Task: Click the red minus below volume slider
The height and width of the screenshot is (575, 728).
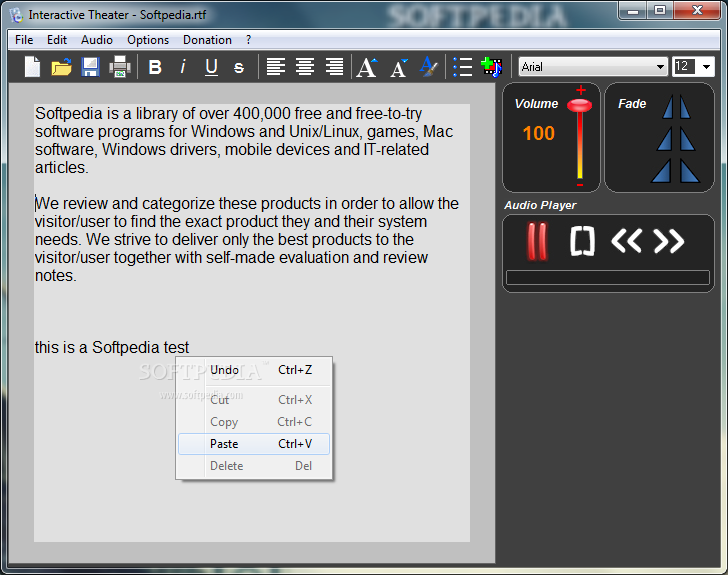Action: (x=580, y=185)
